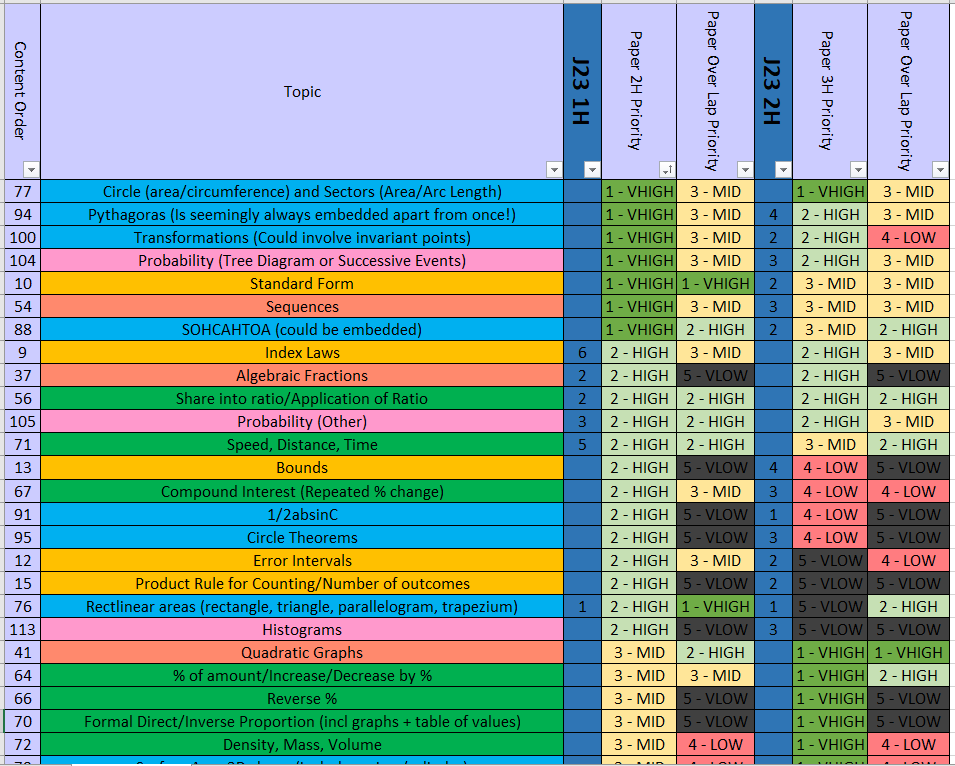This screenshot has width=955, height=766.
Task: Open the Topic column filter dropdown
Action: tap(554, 169)
